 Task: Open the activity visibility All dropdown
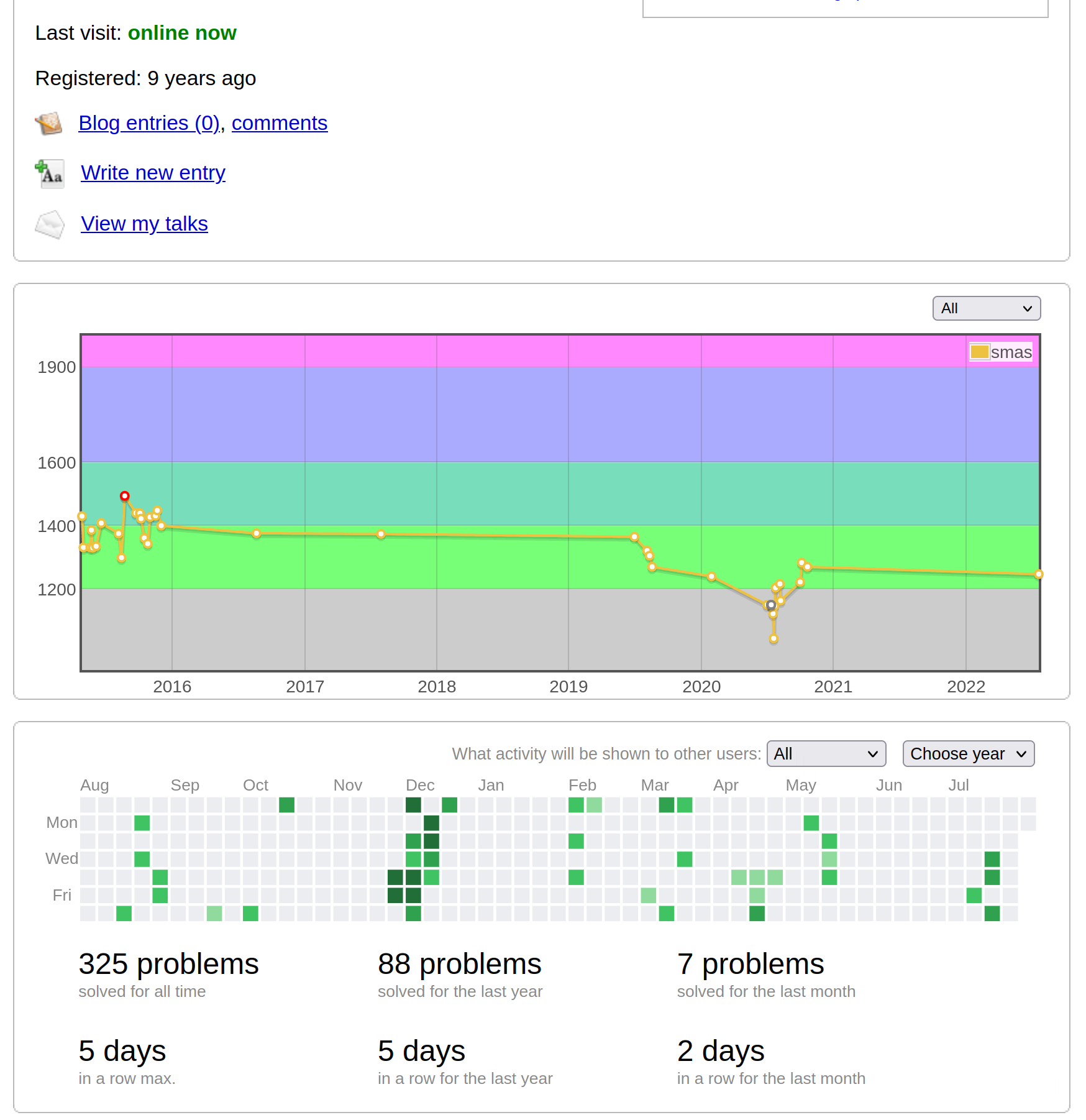pos(826,754)
